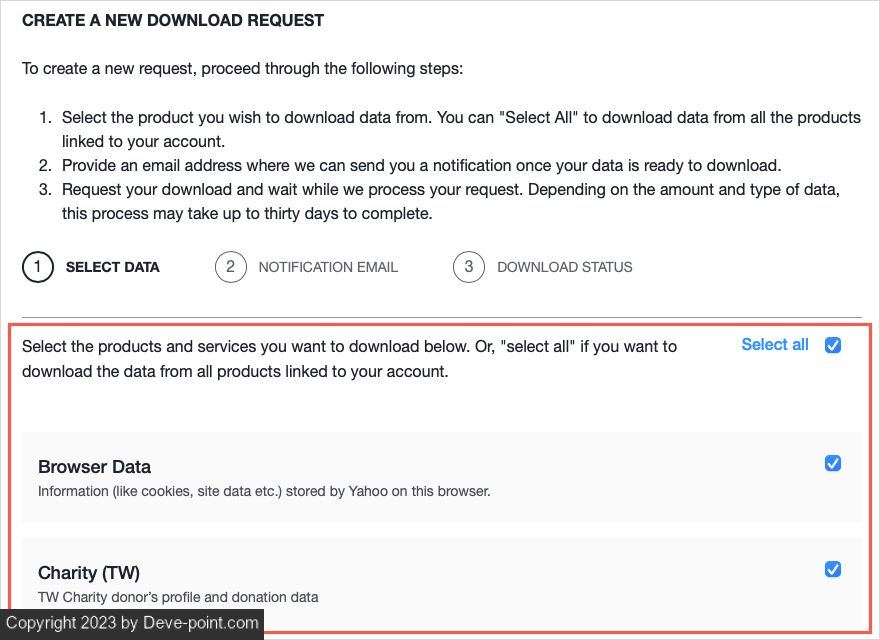The height and width of the screenshot is (640, 880).
Task: Click the Browser Data product heading
Action: click(x=94, y=467)
